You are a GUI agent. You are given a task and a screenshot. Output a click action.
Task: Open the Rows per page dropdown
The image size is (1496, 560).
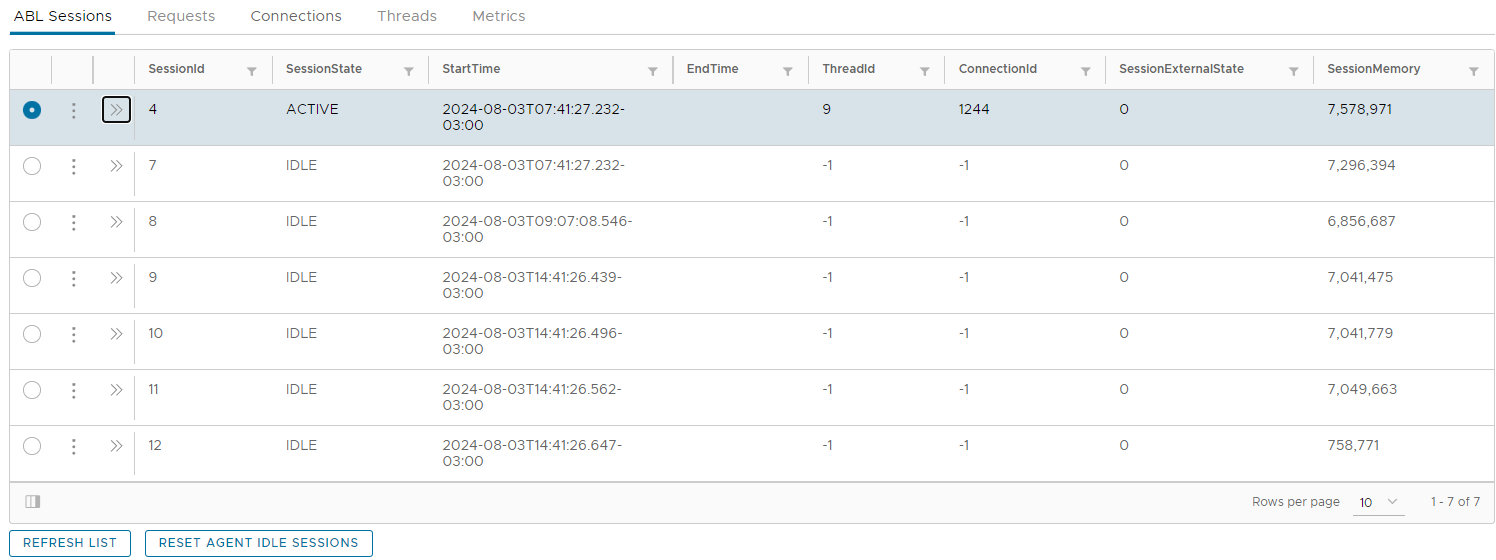pyautogui.click(x=1378, y=502)
